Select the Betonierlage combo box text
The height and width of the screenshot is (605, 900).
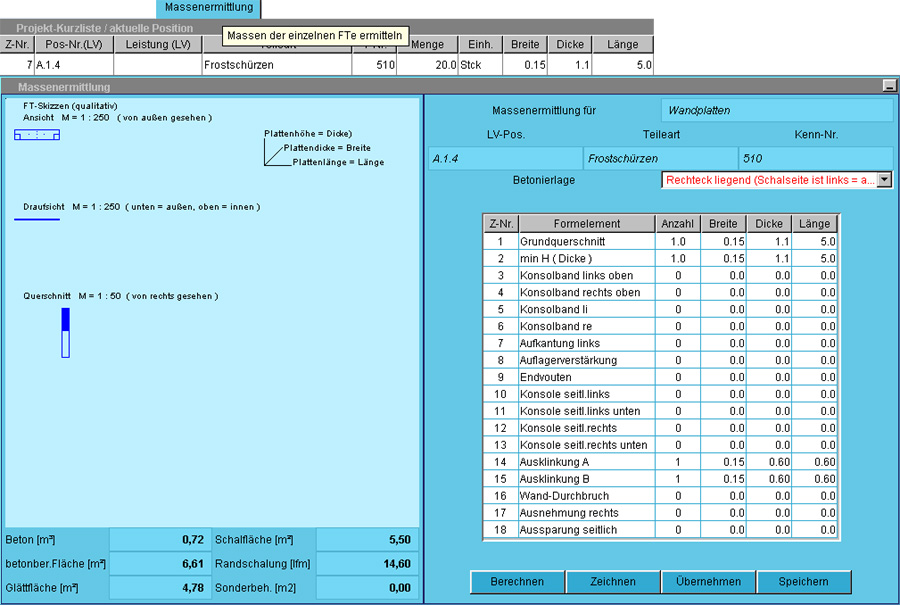click(x=770, y=180)
